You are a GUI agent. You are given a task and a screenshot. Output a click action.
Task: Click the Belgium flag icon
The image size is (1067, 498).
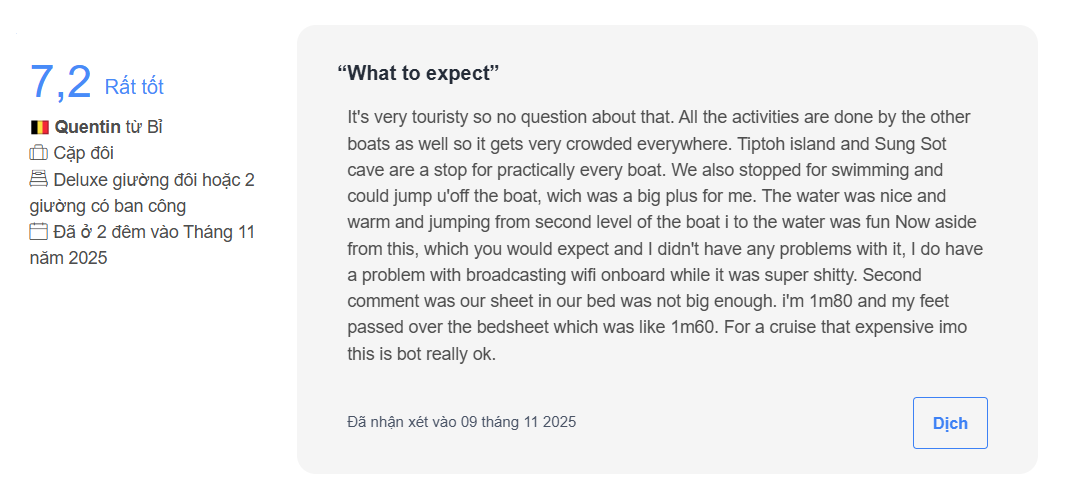coord(39,127)
